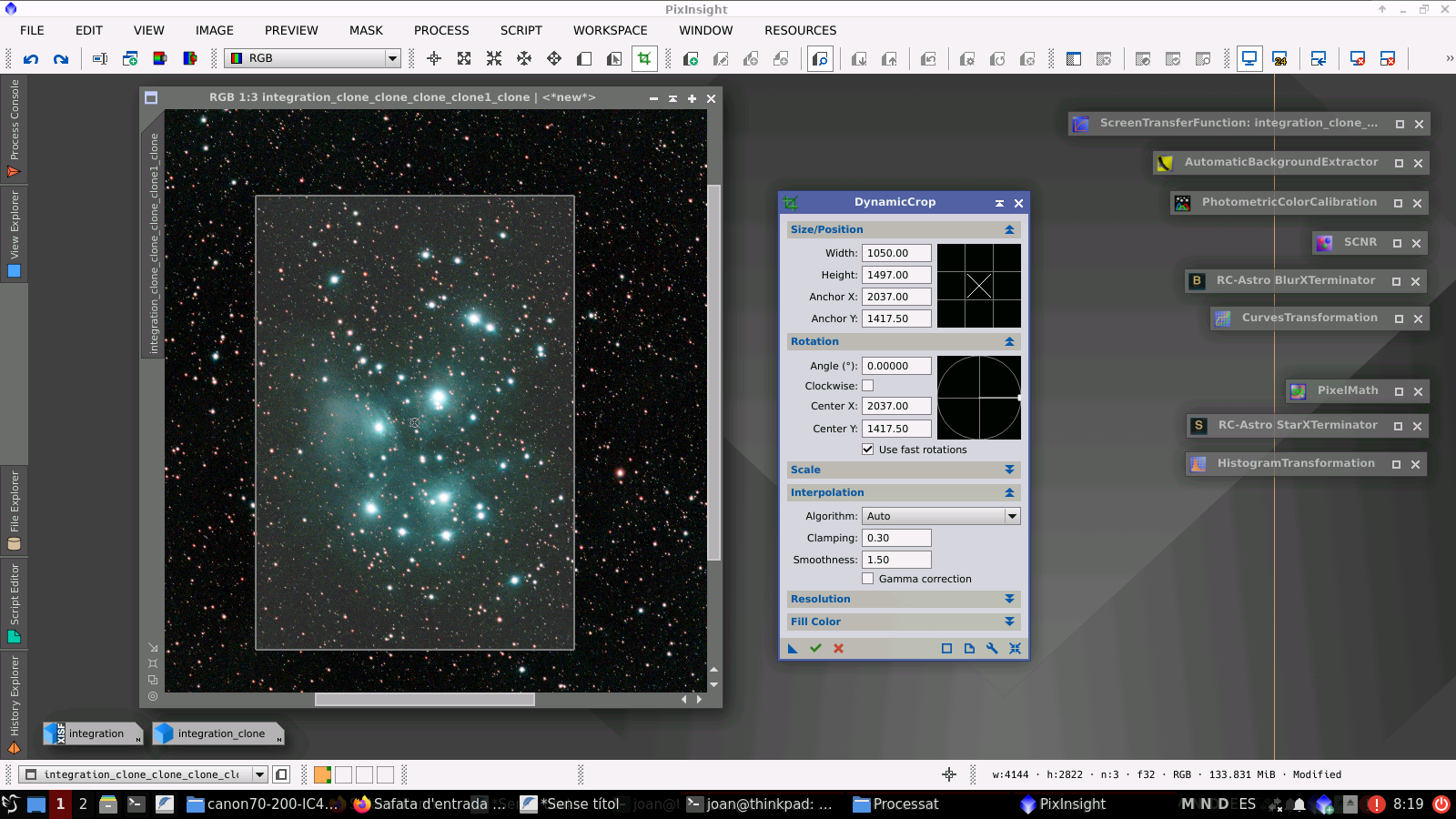Select the DynamicCrop tool in the toolbar
1456x819 pixels.
point(644,58)
